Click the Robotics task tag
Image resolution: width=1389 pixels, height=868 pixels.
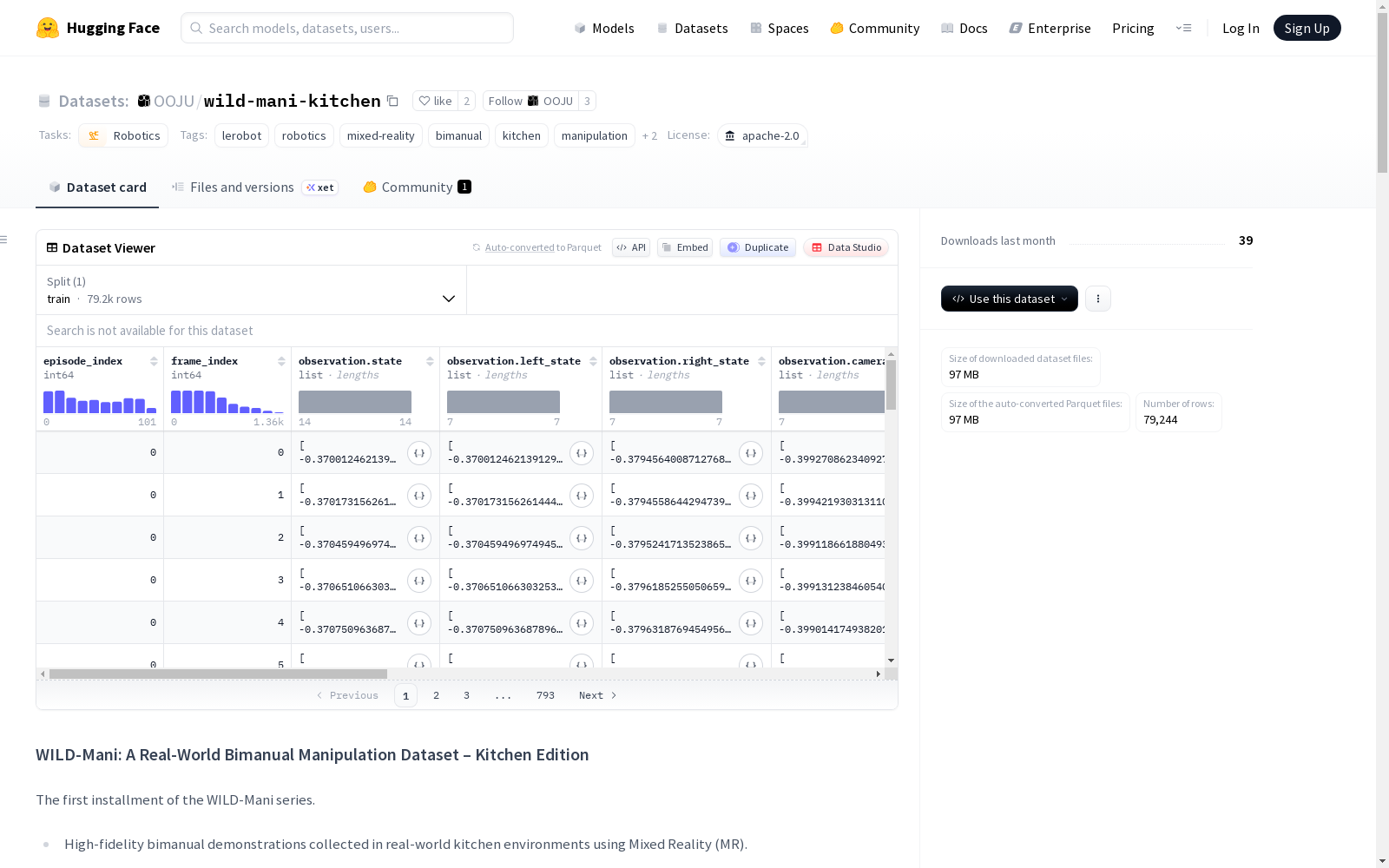click(x=123, y=136)
